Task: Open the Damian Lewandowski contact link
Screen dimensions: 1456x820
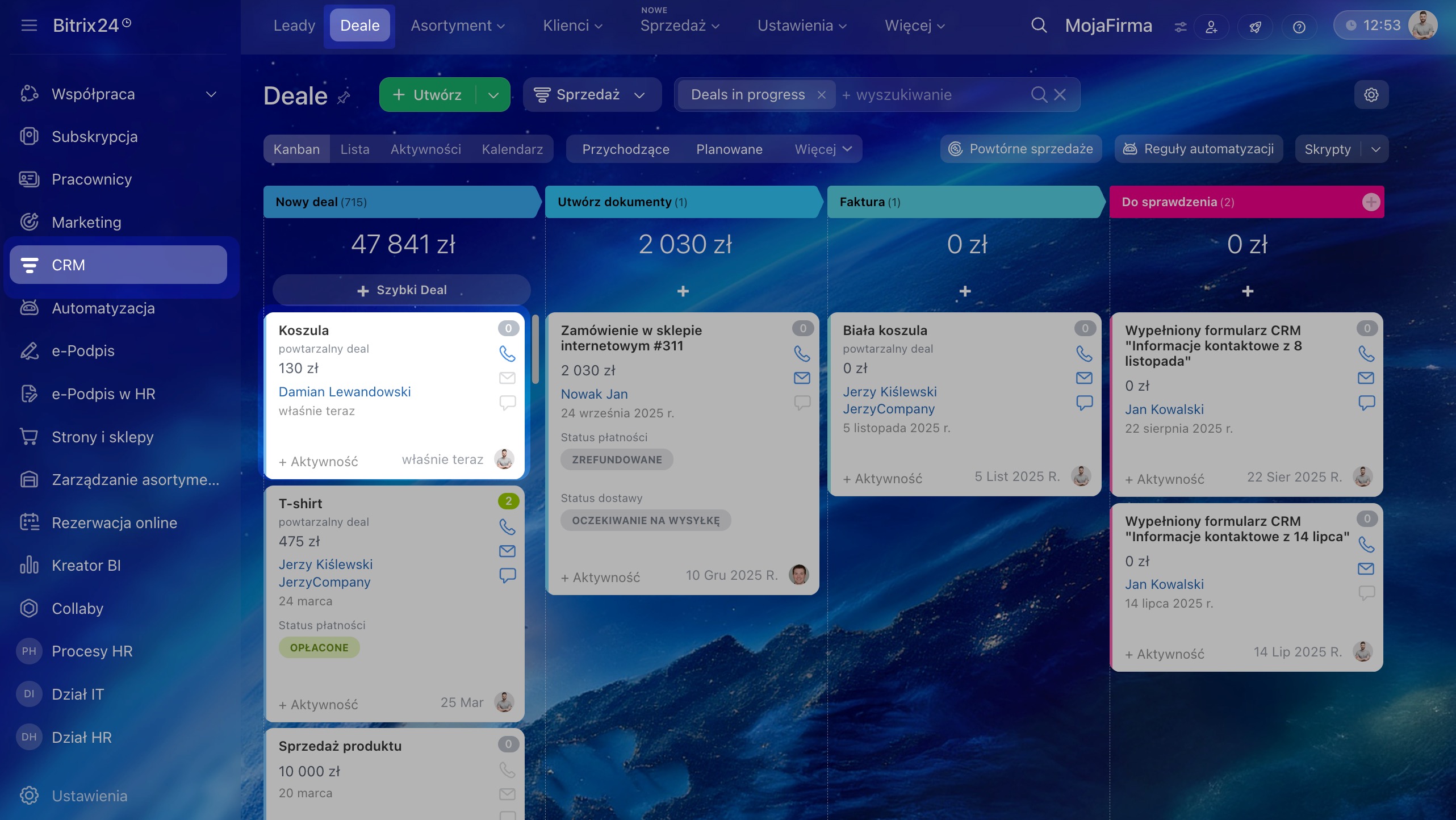Action: tap(344, 392)
